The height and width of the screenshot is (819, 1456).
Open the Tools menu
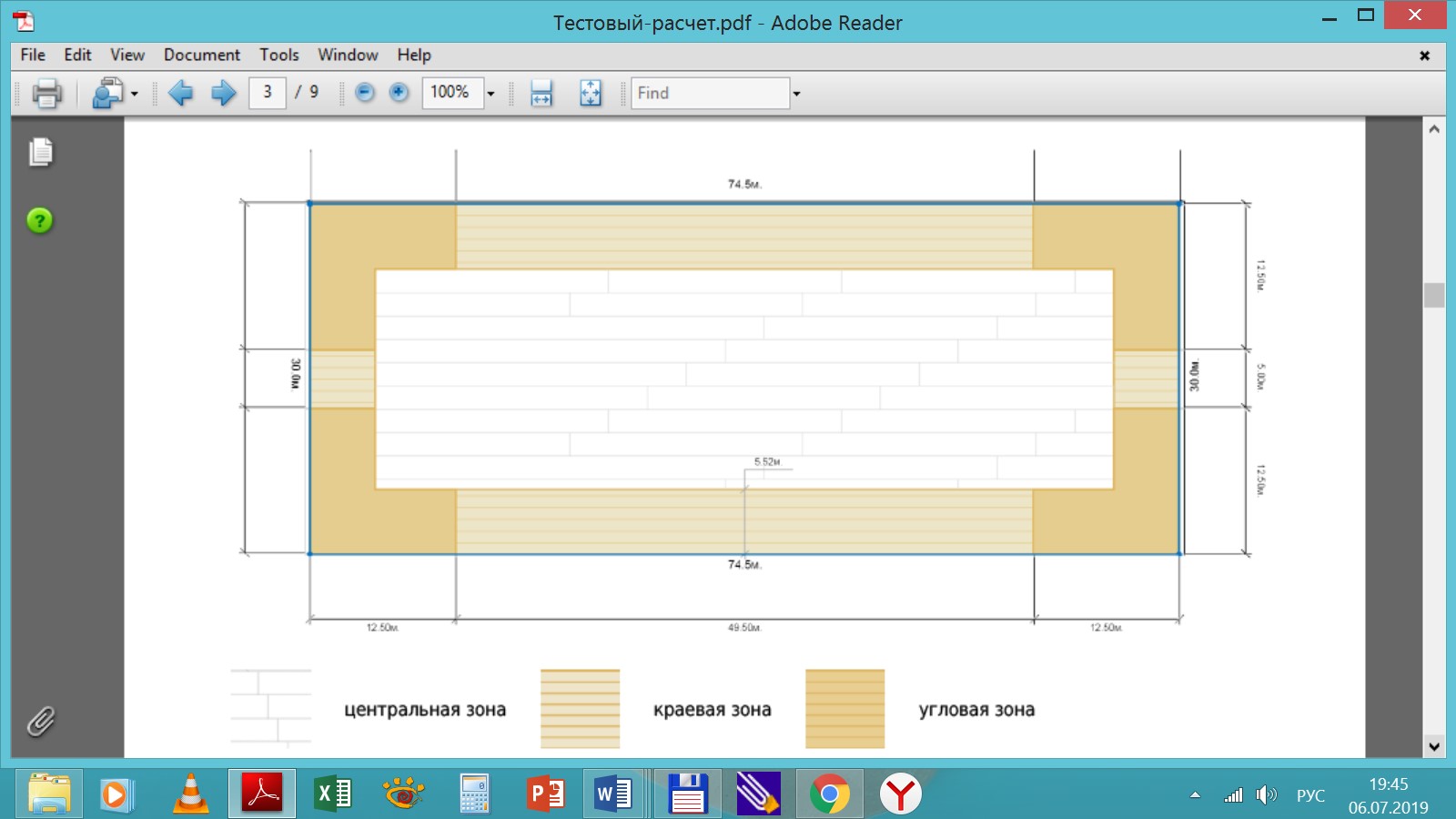[278, 55]
